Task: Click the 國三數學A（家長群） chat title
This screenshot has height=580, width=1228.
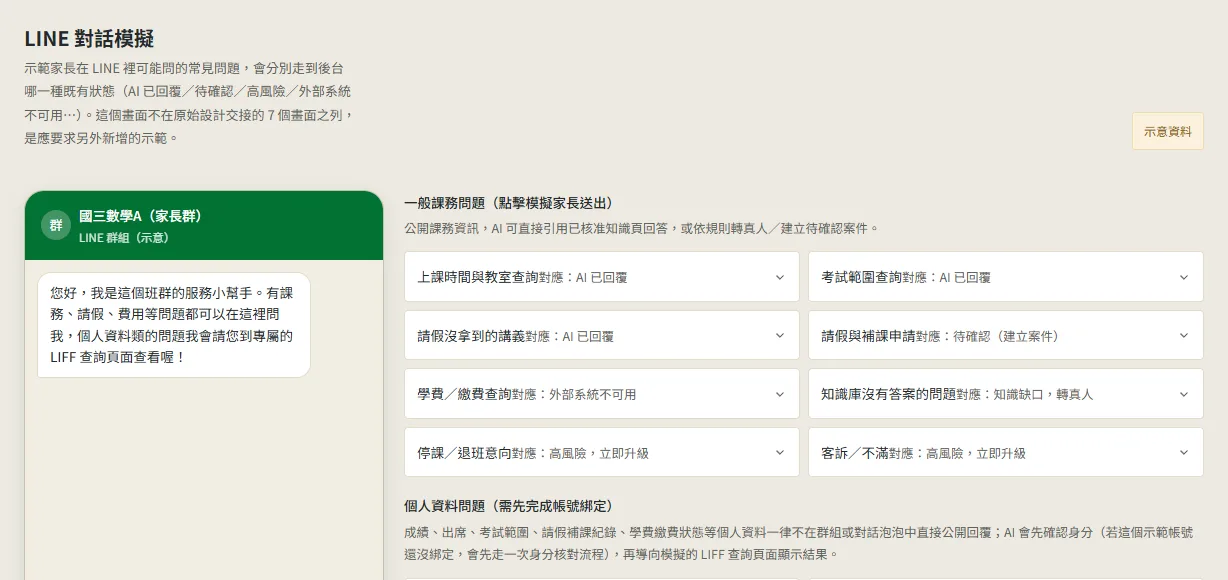Action: coord(141,216)
